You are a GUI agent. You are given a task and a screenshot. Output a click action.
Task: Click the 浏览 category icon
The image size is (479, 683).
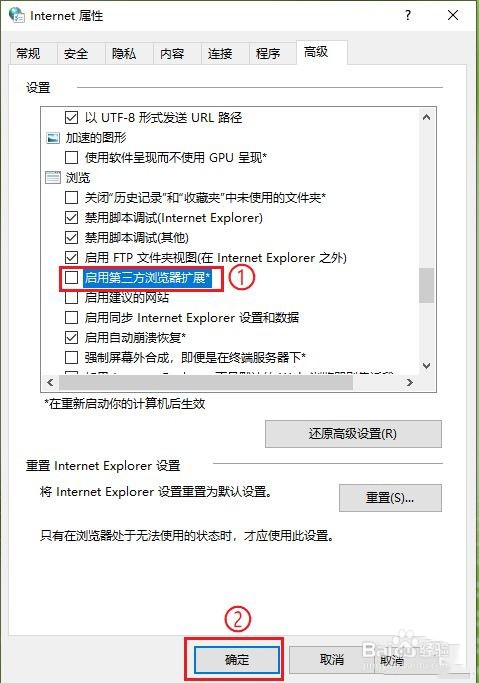point(53,177)
